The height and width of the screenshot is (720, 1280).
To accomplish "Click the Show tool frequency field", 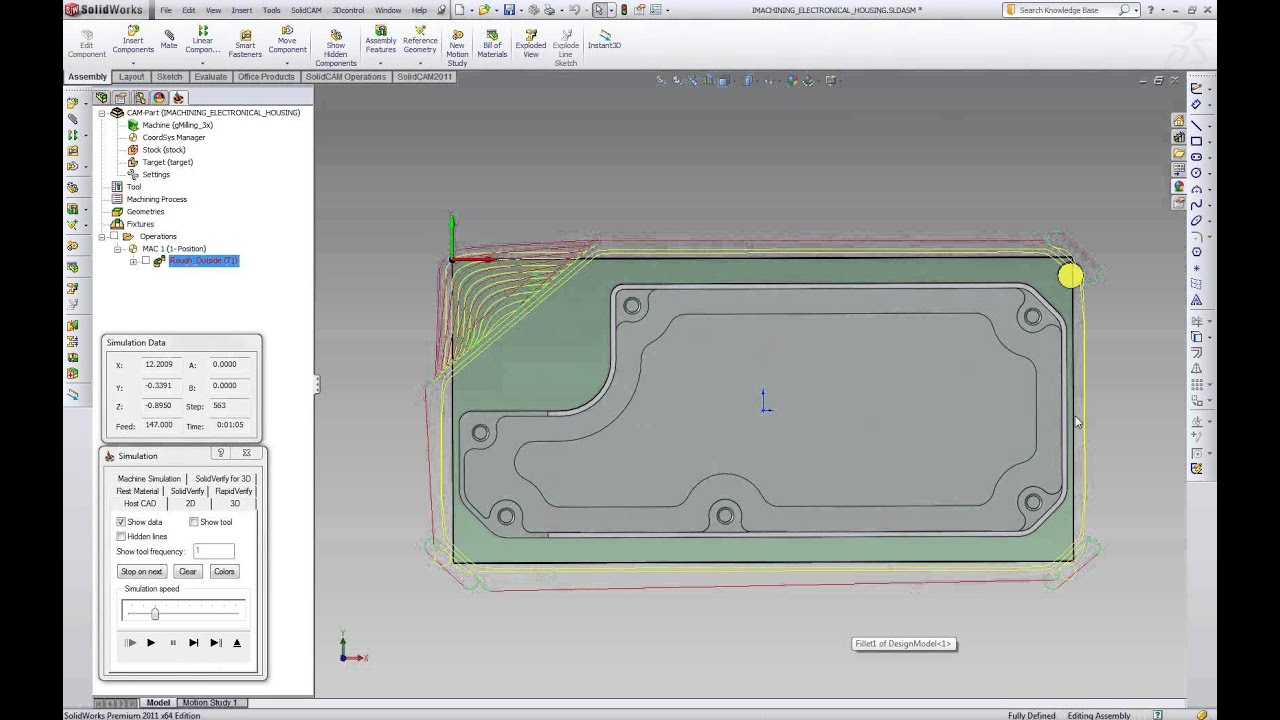I will coord(214,551).
